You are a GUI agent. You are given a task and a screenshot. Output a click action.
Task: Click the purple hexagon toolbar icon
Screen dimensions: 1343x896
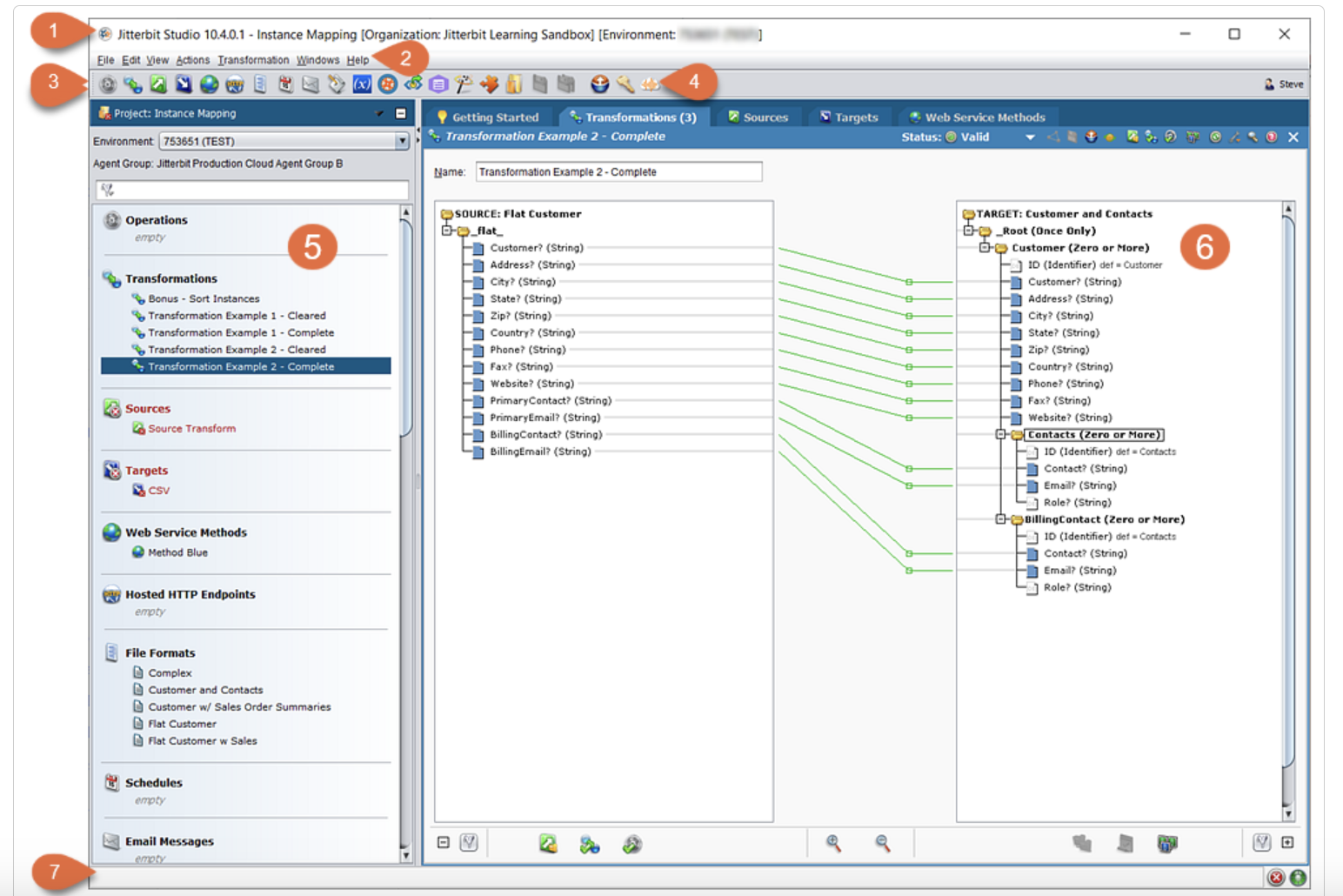coord(438,84)
